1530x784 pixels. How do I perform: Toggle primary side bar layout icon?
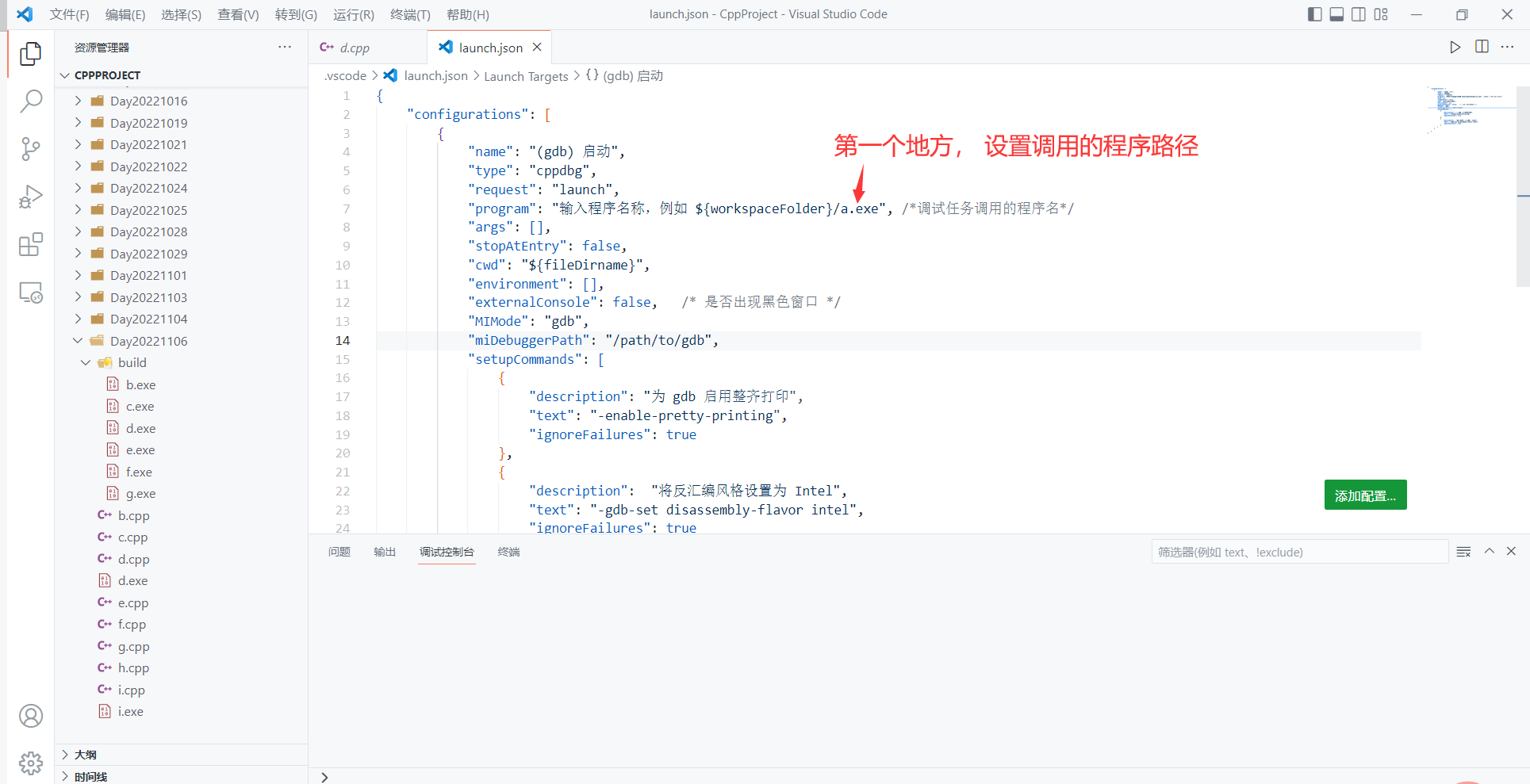1314,14
